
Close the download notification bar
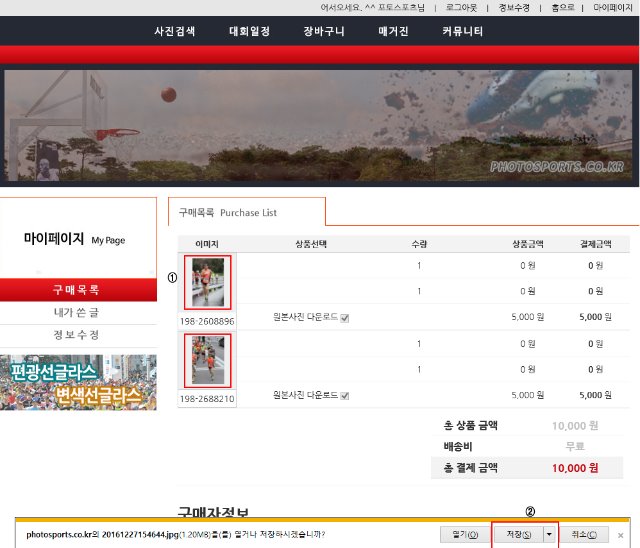(620, 535)
